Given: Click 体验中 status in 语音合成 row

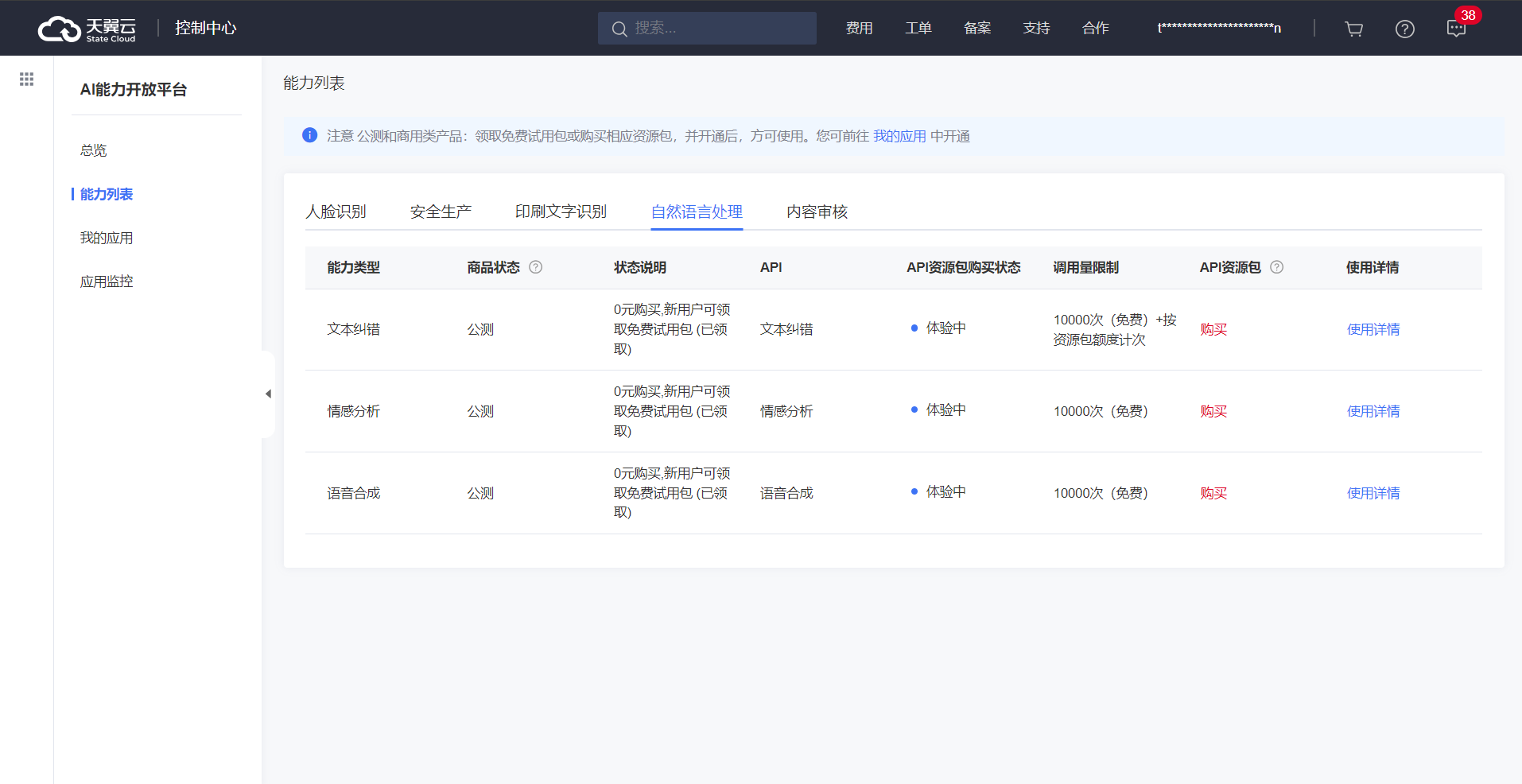Looking at the screenshot, I should [x=945, y=491].
